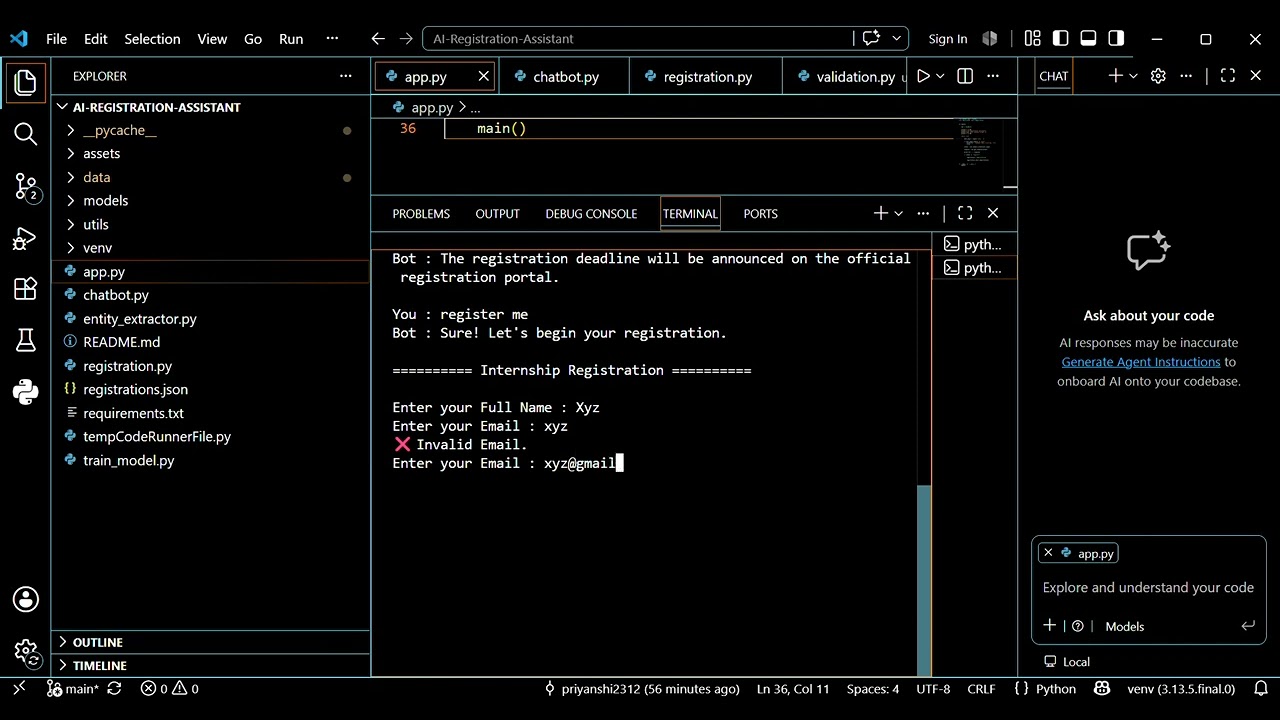The height and width of the screenshot is (720, 1280).
Task: Open the Search view icon
Action: pyautogui.click(x=26, y=134)
